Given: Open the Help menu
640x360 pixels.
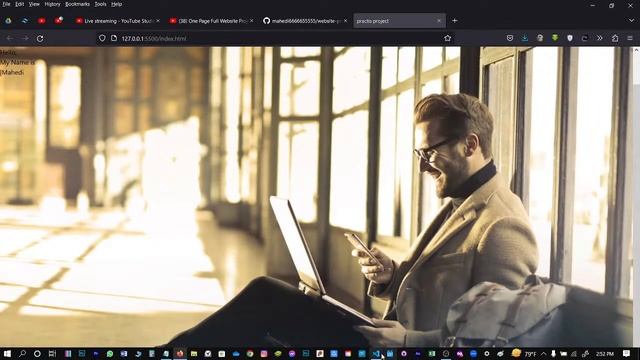Looking at the screenshot, I should [x=116, y=4].
